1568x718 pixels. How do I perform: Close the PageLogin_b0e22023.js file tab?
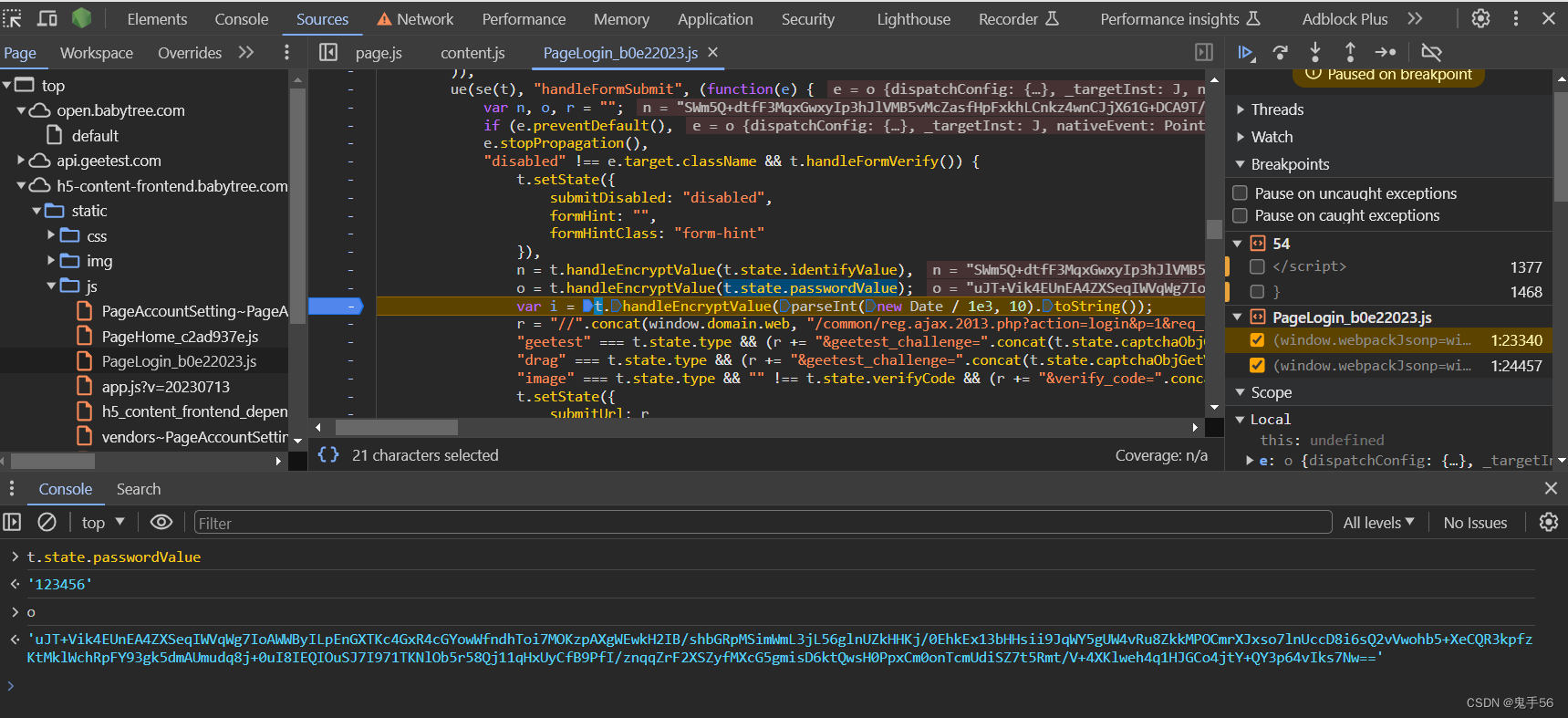(713, 53)
